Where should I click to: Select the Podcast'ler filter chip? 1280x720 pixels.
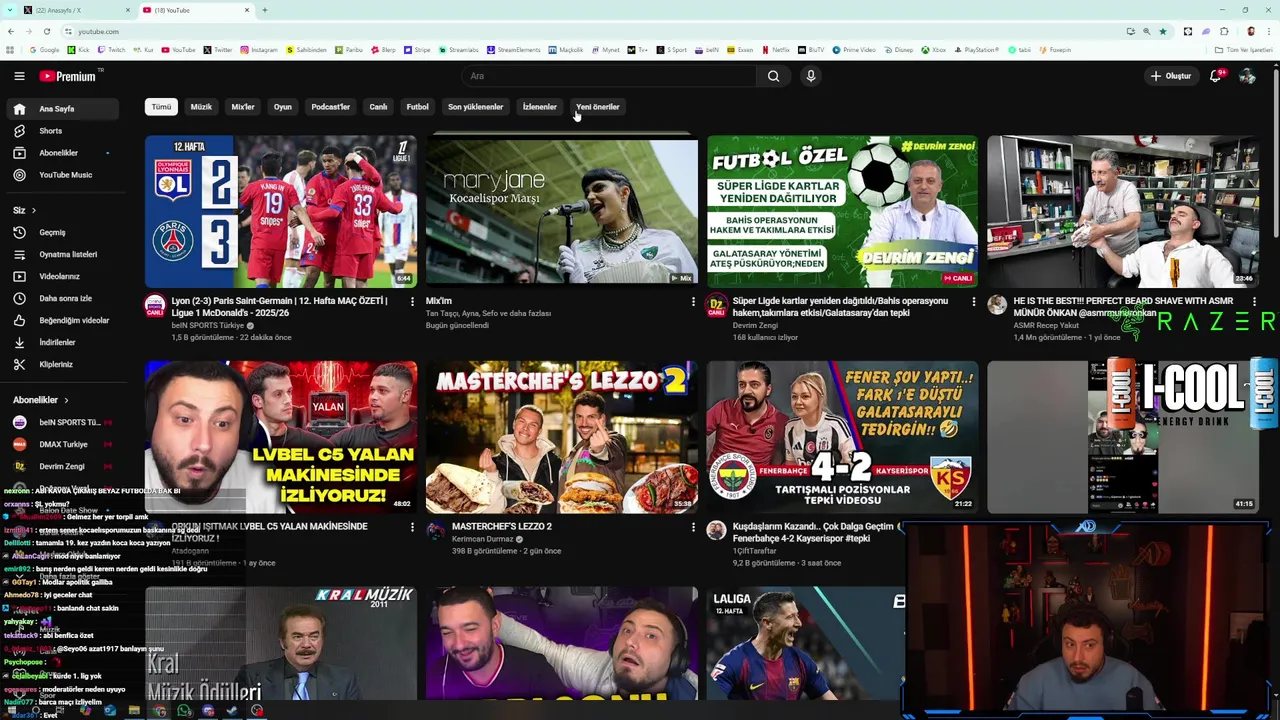tap(331, 107)
